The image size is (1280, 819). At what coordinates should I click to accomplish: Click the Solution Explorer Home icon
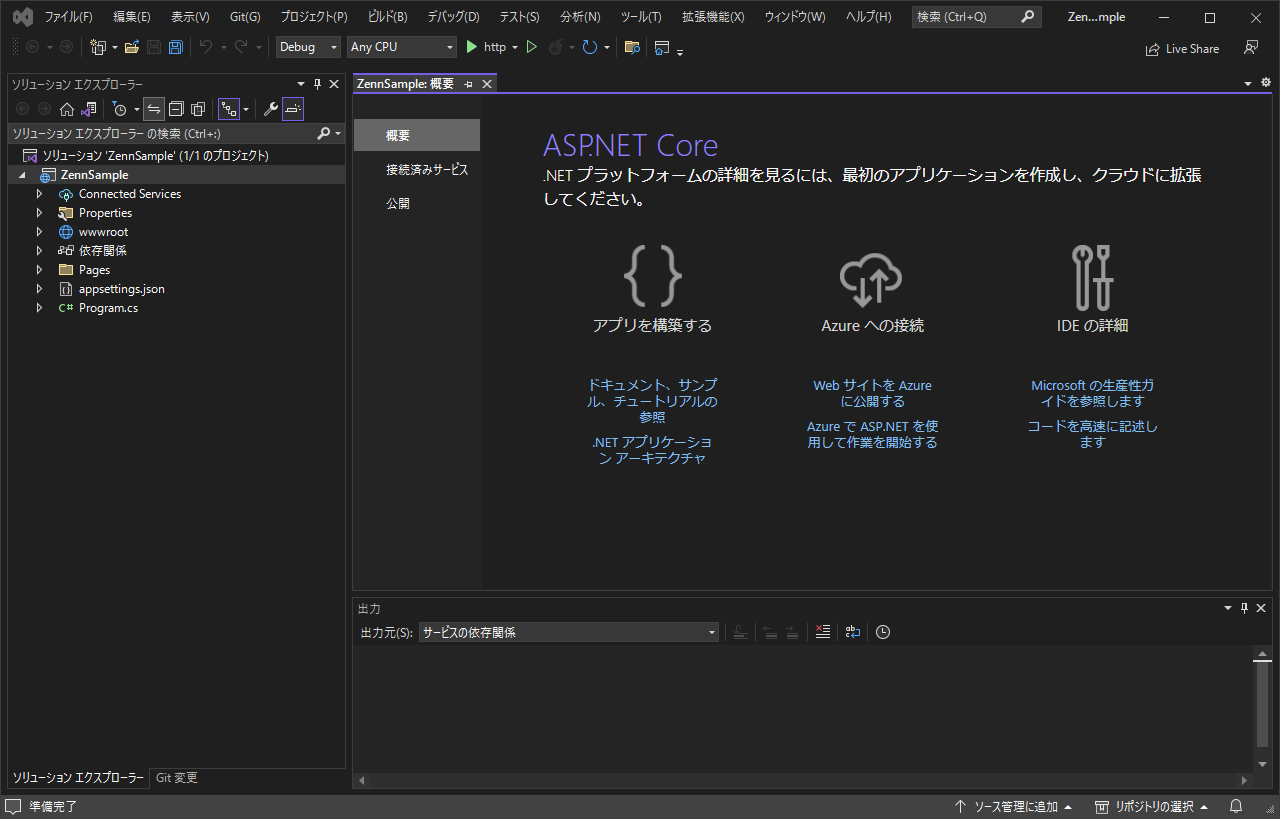click(67, 109)
